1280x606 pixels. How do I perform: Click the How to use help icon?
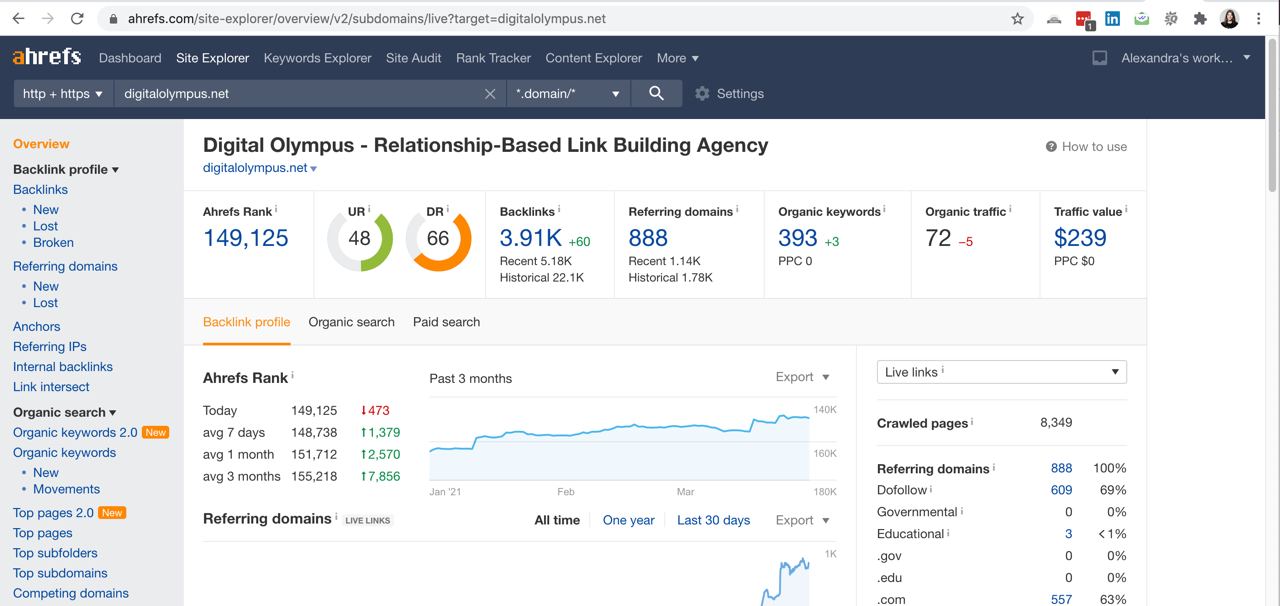1051,147
